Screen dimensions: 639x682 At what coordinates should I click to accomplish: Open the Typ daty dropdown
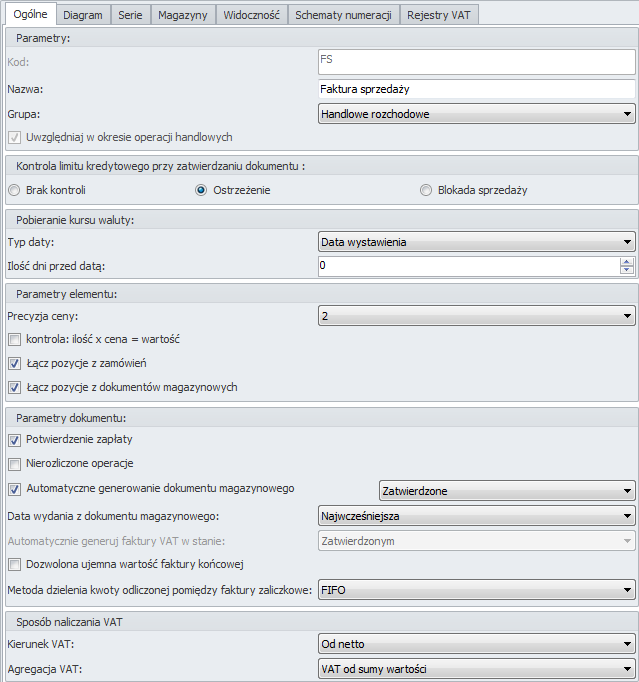coord(477,242)
